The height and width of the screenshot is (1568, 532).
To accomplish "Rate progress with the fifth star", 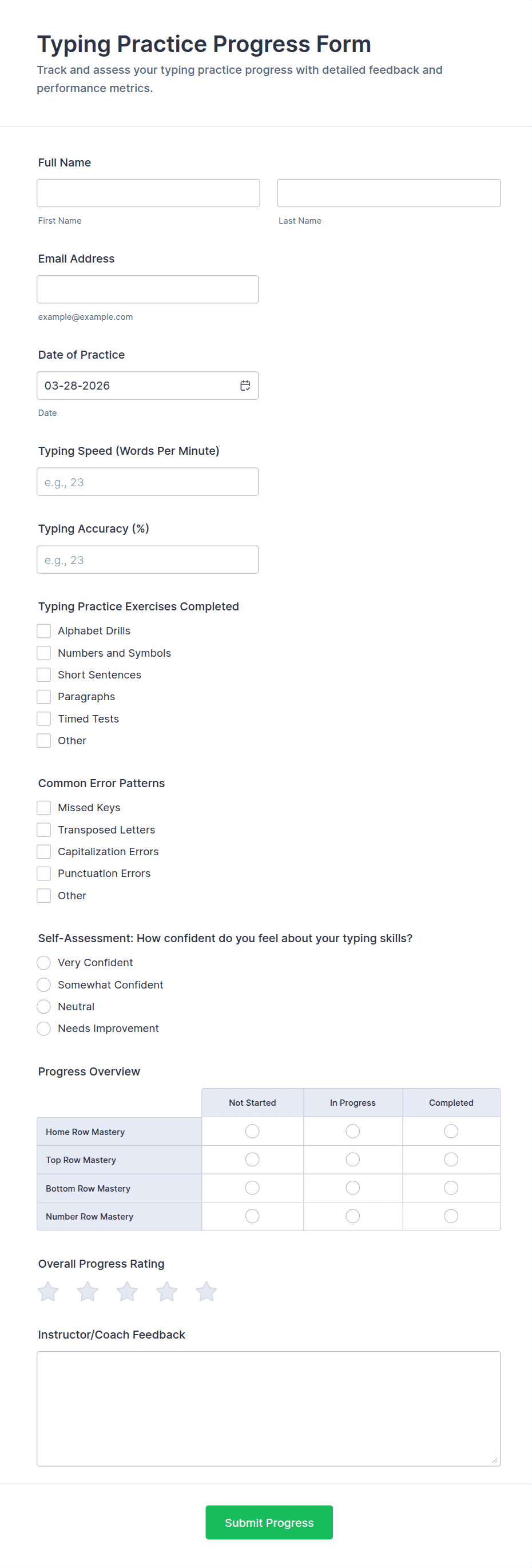I will point(207,1291).
